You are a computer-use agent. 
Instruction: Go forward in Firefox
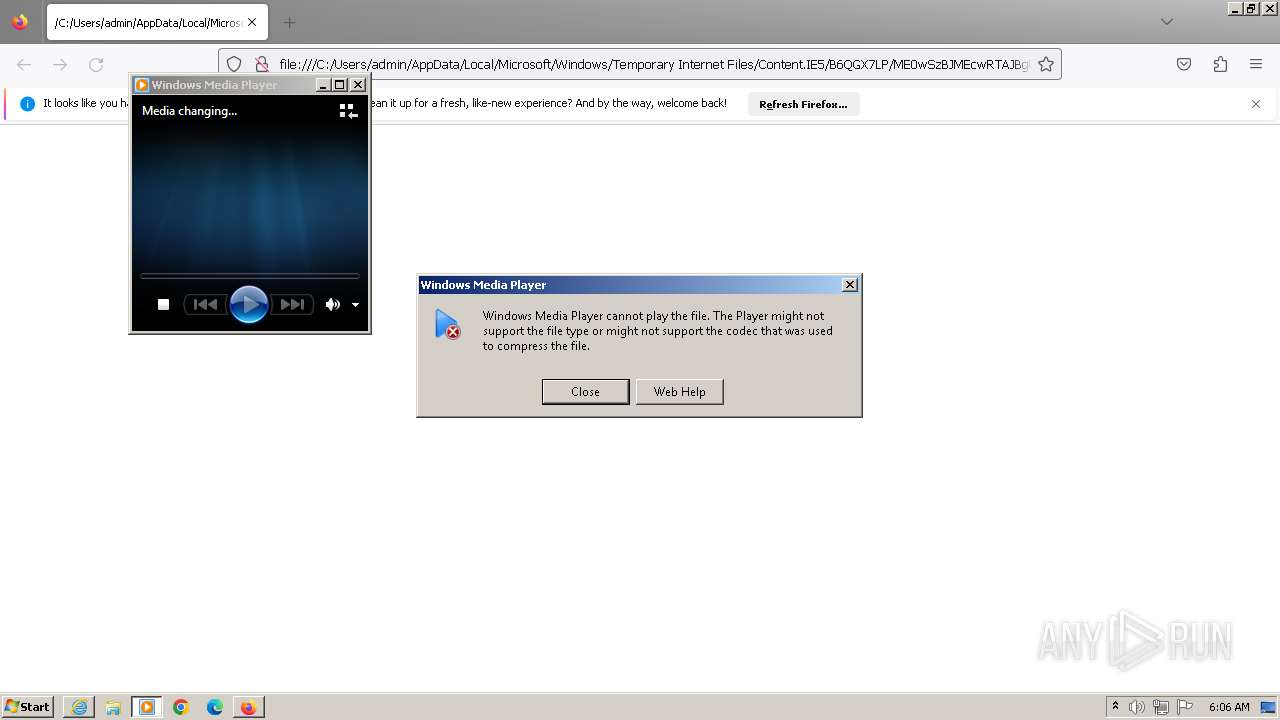tap(60, 64)
